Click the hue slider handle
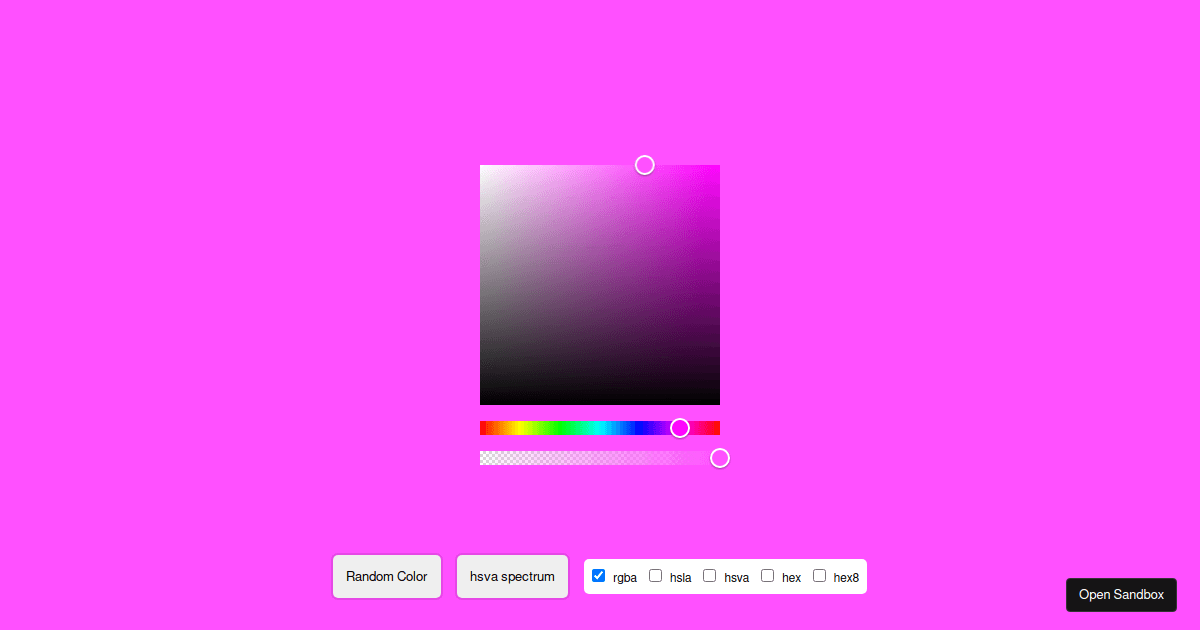 coord(680,427)
